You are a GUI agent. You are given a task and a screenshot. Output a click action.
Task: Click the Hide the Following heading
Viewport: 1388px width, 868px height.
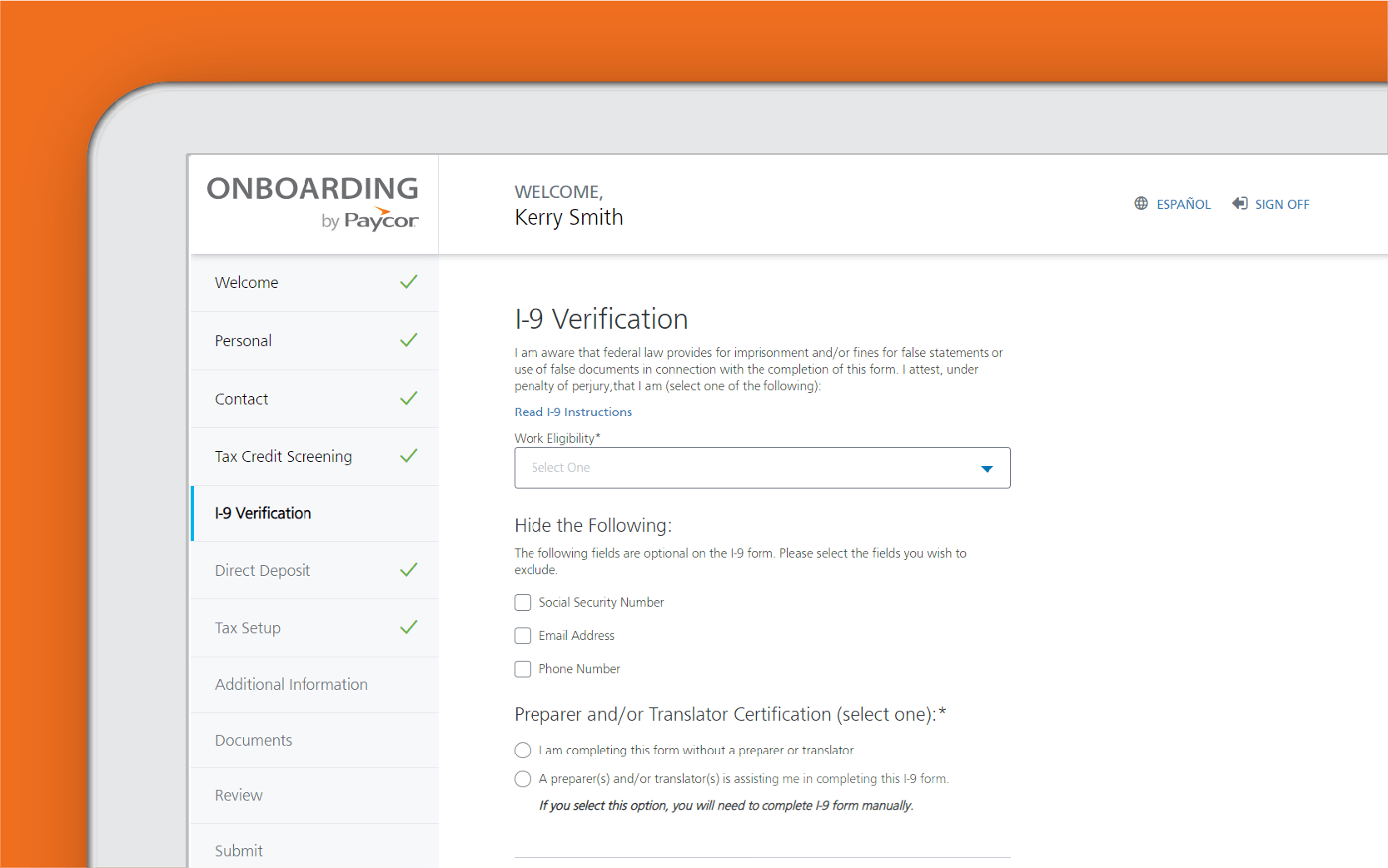pos(593,526)
